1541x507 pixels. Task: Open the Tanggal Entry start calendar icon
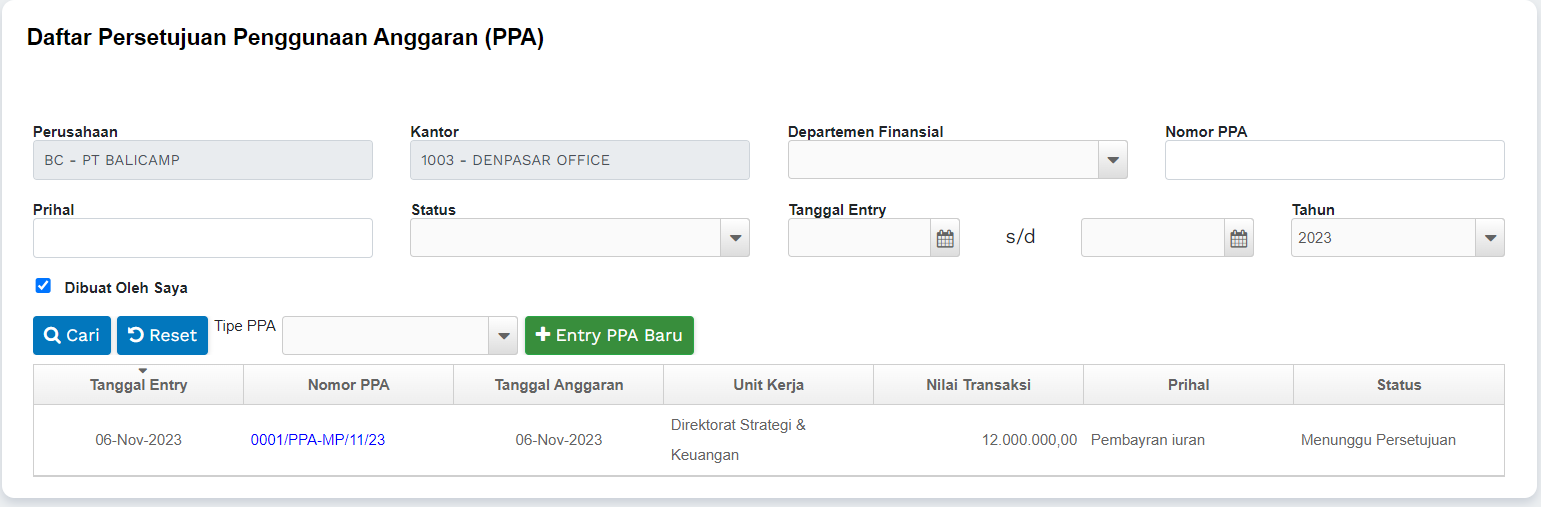945,239
